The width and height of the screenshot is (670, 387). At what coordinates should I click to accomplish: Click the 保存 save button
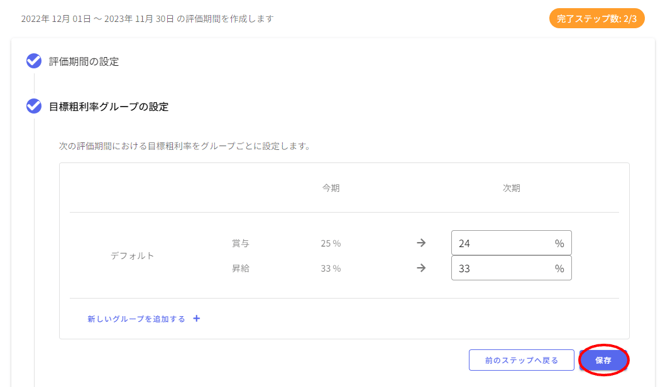603,360
